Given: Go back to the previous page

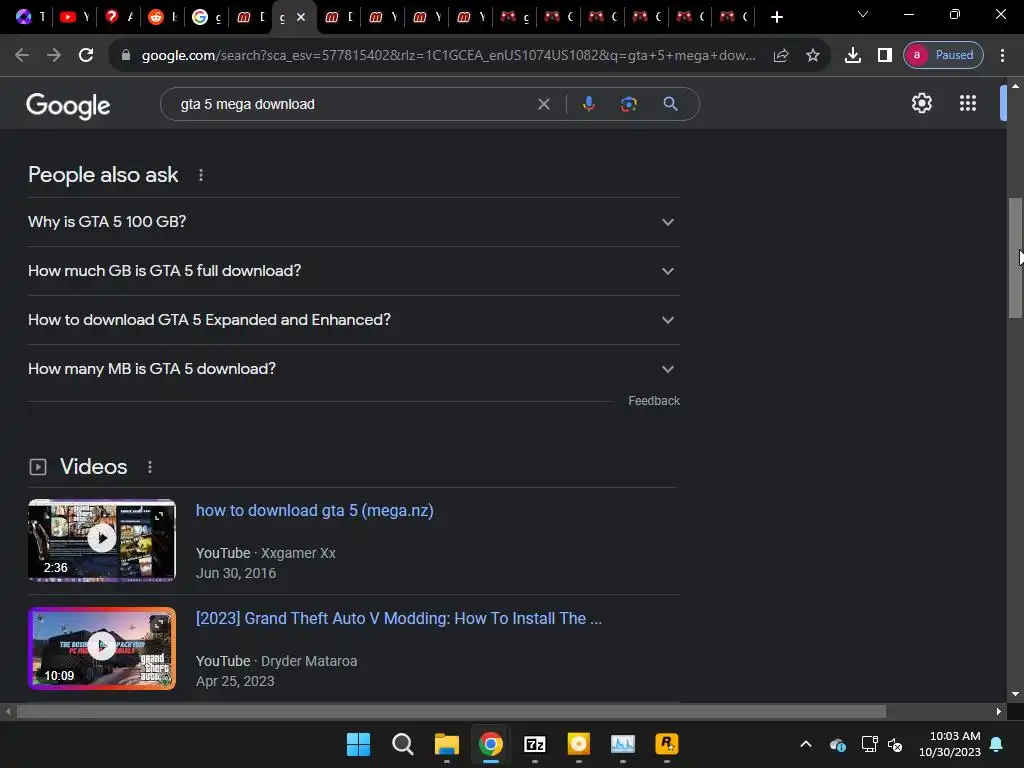Looking at the screenshot, I should [x=22, y=55].
